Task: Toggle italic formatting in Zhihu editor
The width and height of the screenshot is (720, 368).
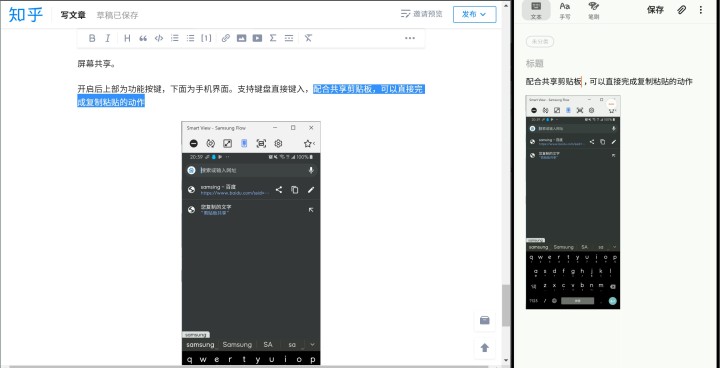Action: tap(107, 39)
